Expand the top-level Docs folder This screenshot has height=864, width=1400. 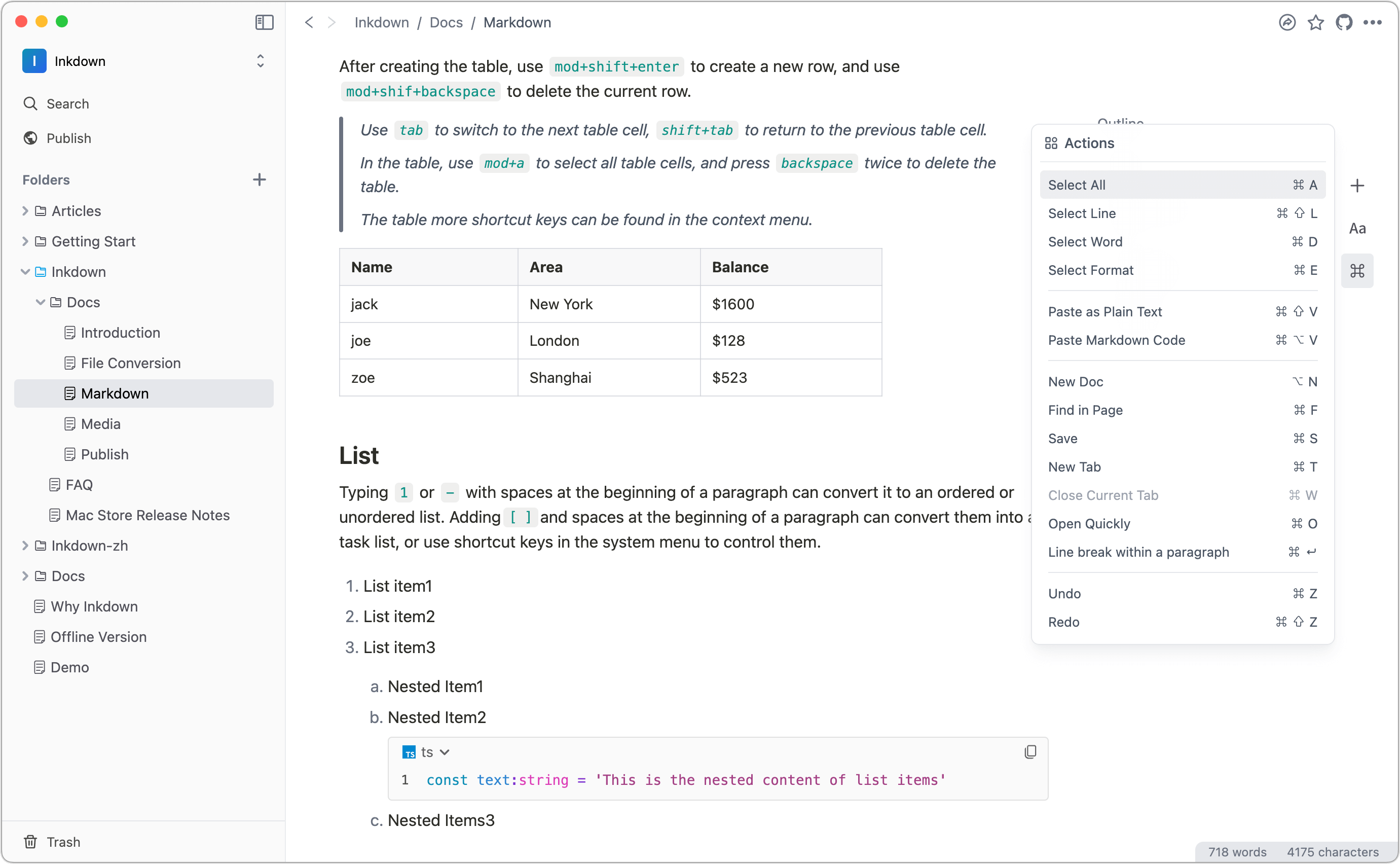tap(24, 575)
